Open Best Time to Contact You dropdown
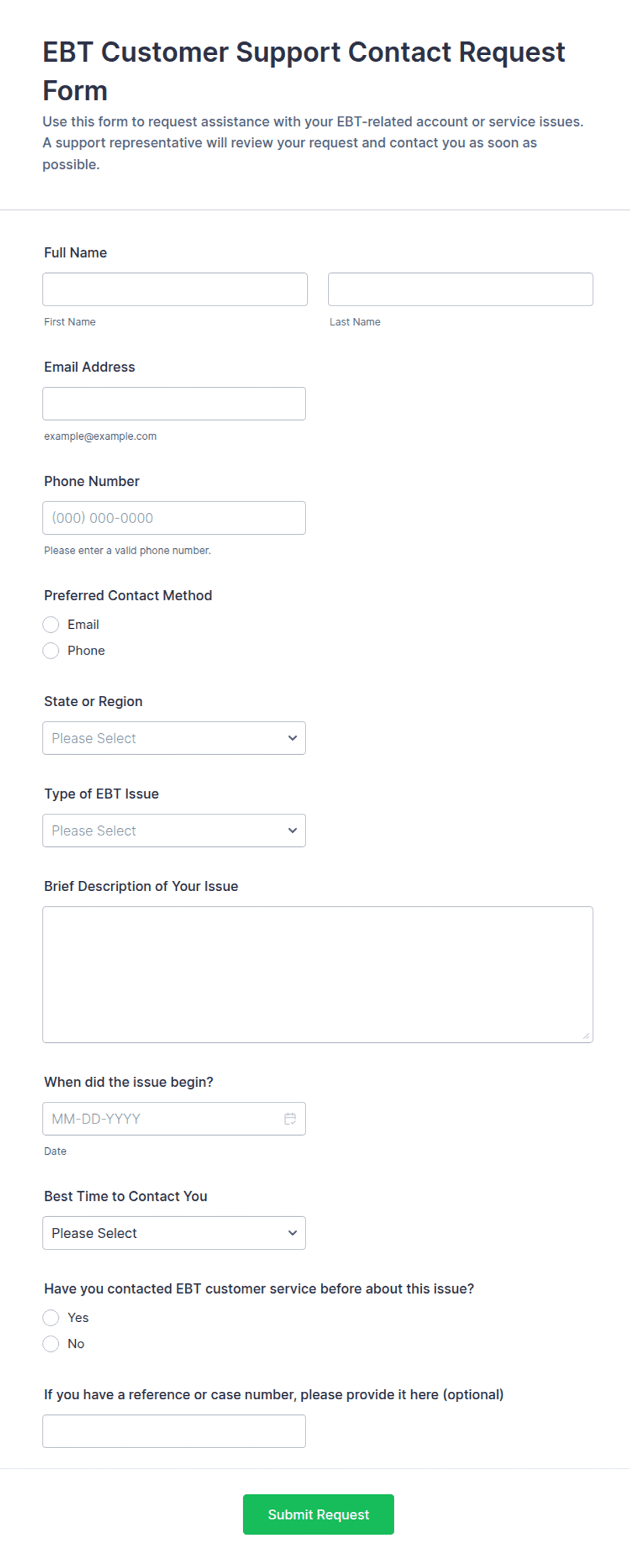Image resolution: width=630 pixels, height=1568 pixels. [x=174, y=1233]
